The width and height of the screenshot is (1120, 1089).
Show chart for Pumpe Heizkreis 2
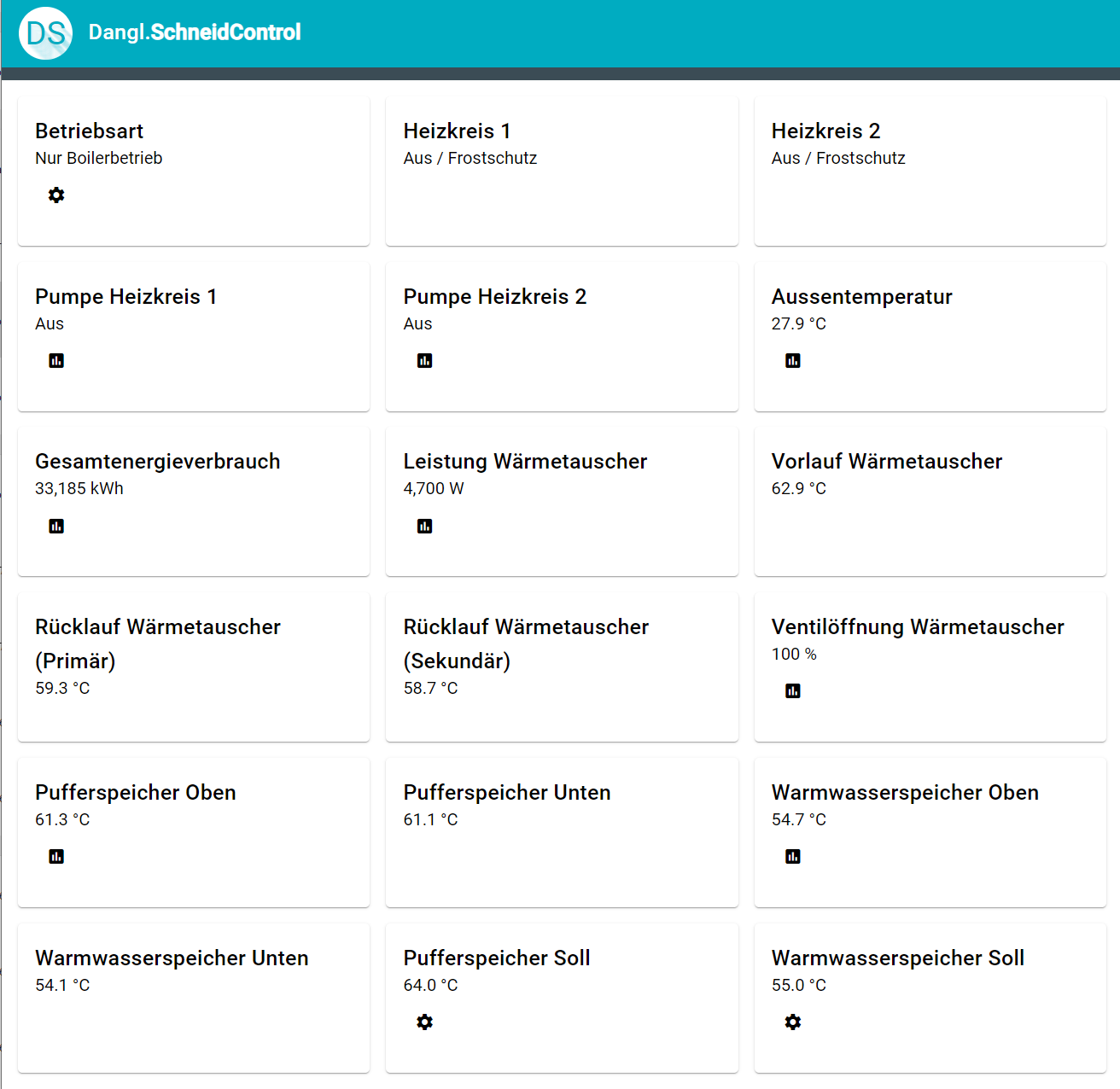click(x=424, y=361)
